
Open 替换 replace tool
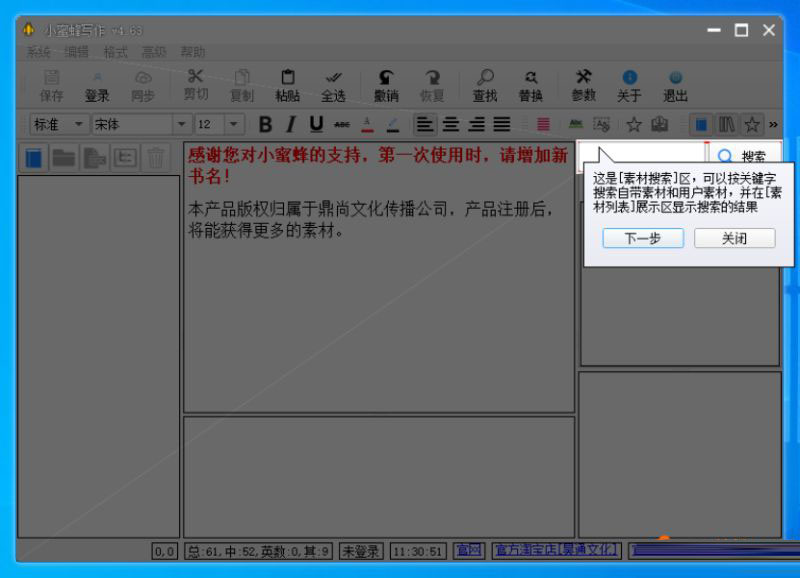click(531, 86)
